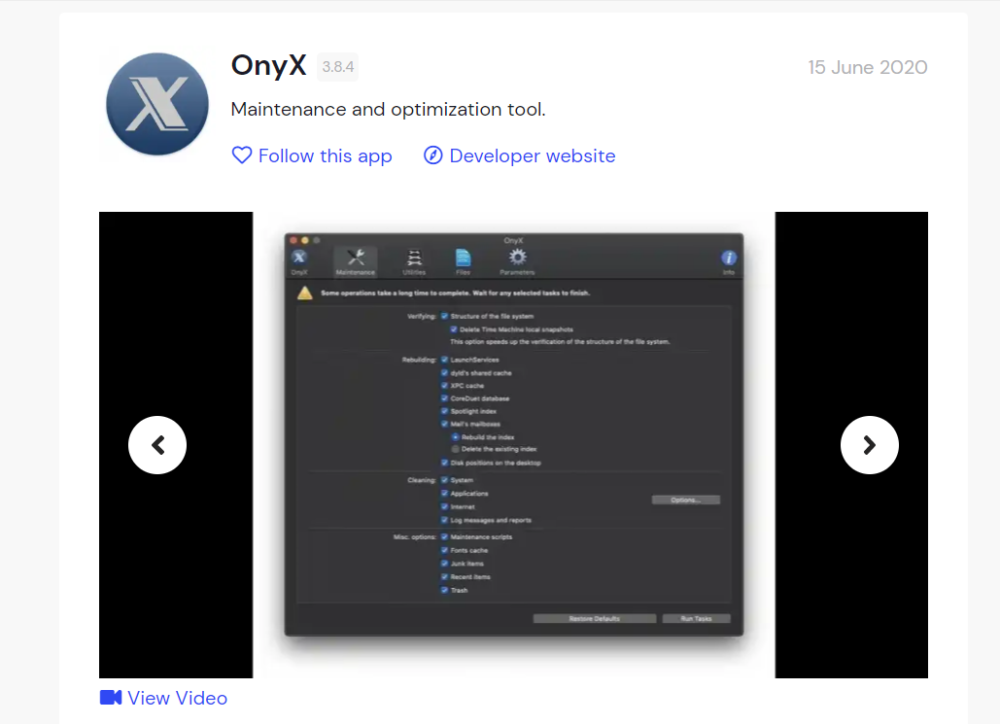1000x724 pixels.
Task: Click the Restore Defaults button
Action: pos(594,618)
